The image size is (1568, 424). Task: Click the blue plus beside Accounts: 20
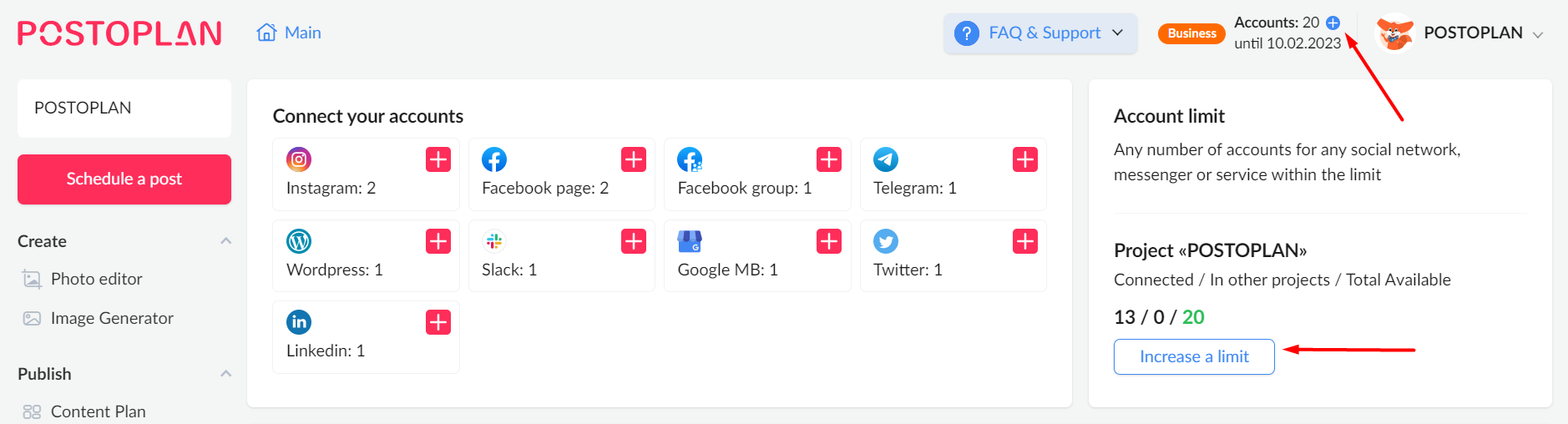pos(1333,23)
